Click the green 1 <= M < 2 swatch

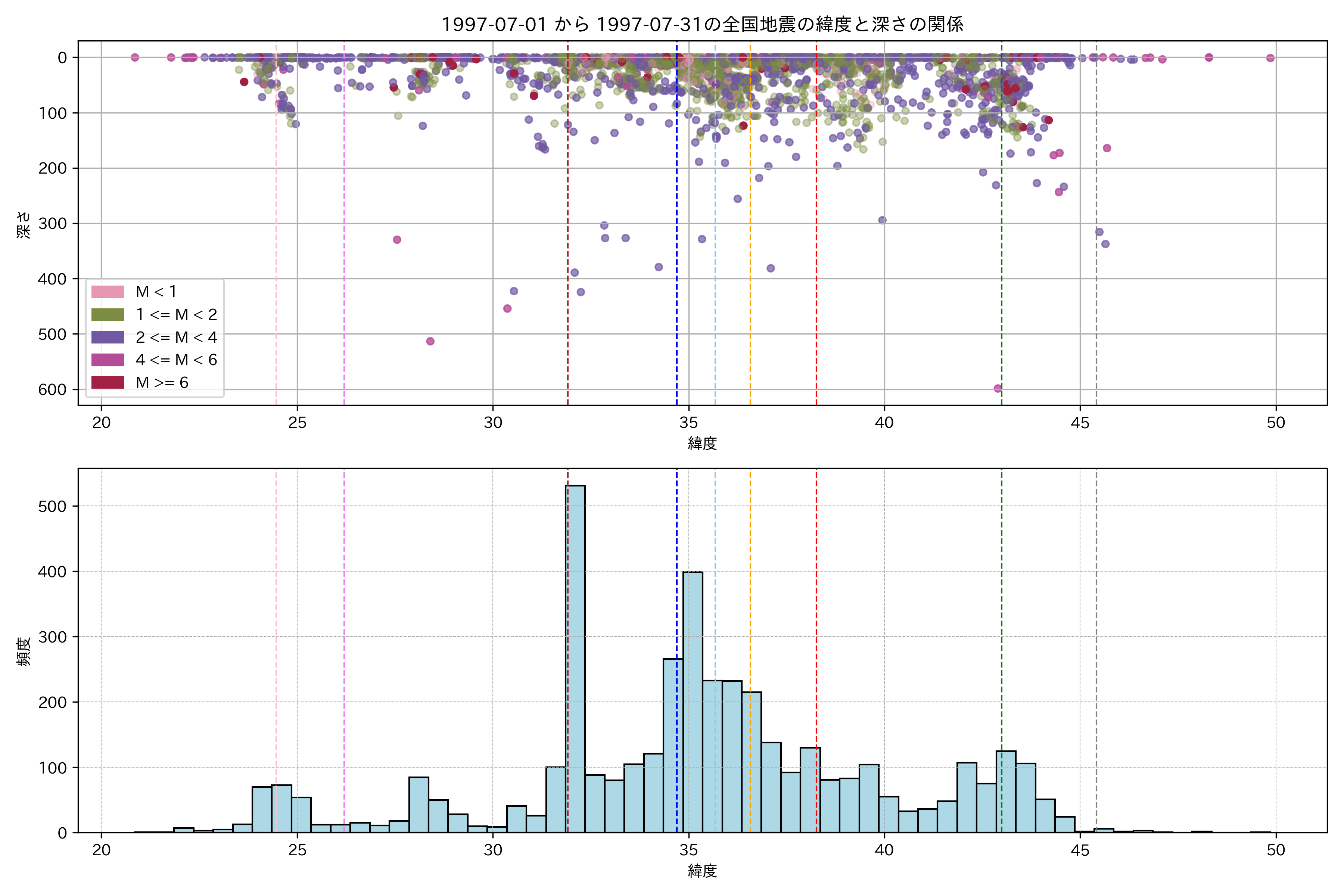[108, 315]
